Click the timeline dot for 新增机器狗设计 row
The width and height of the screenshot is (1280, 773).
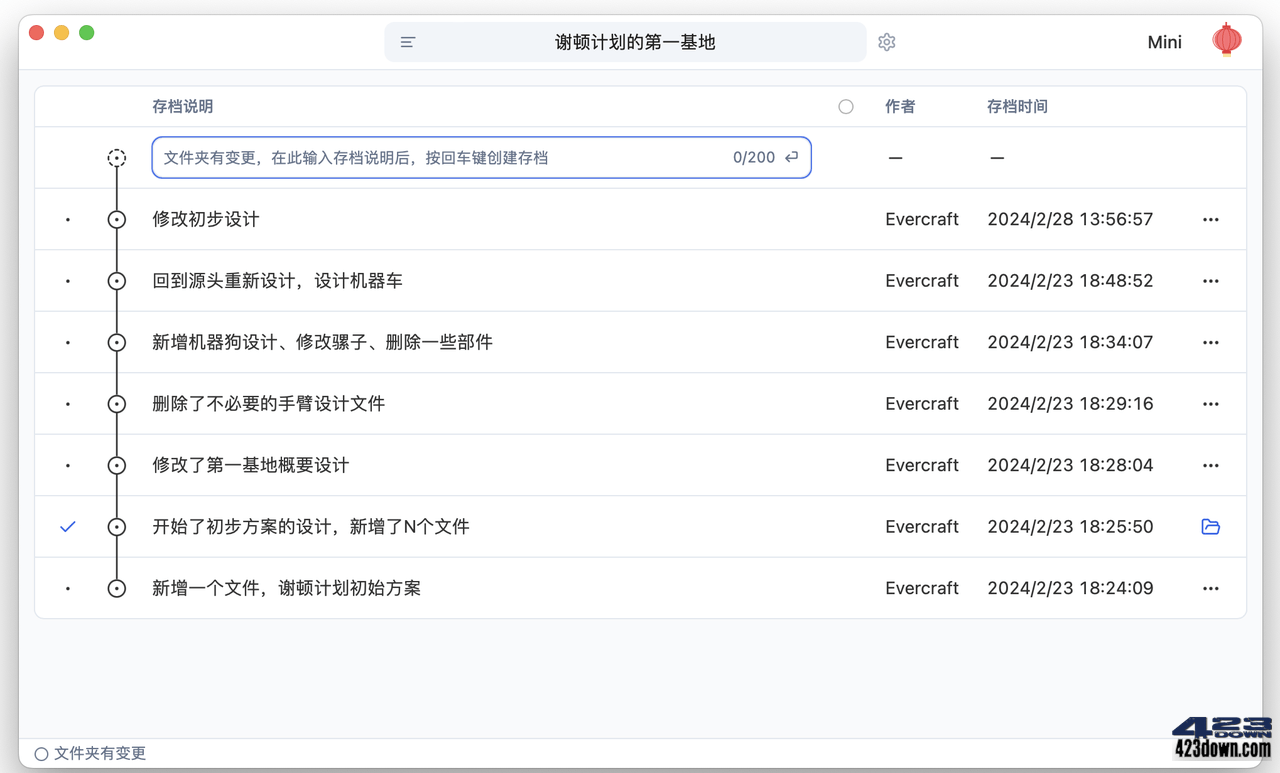pos(116,341)
